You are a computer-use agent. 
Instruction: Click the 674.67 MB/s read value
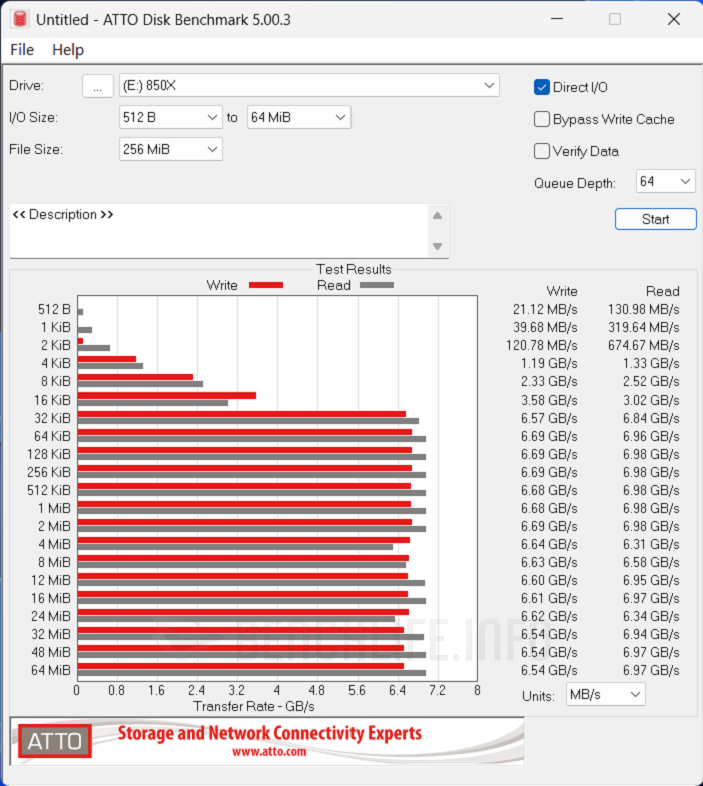tap(644, 345)
